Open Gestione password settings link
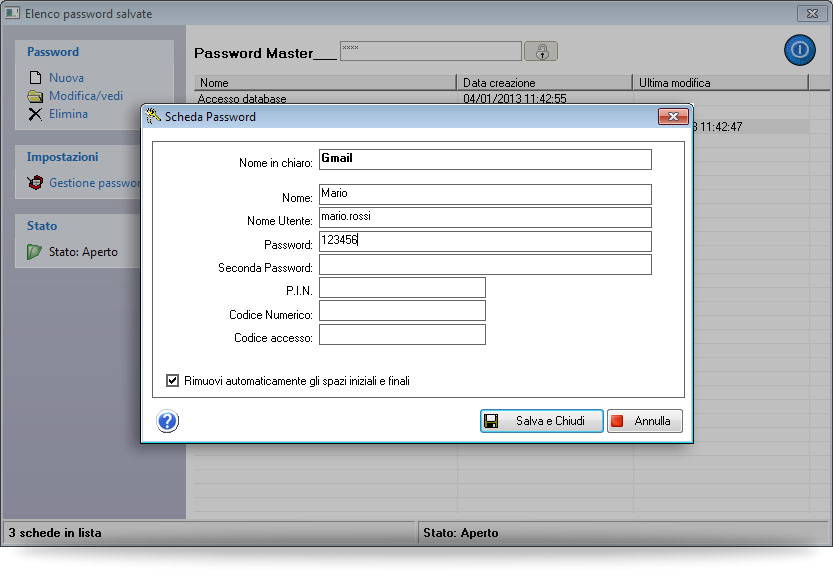The width and height of the screenshot is (833, 576). (95, 183)
